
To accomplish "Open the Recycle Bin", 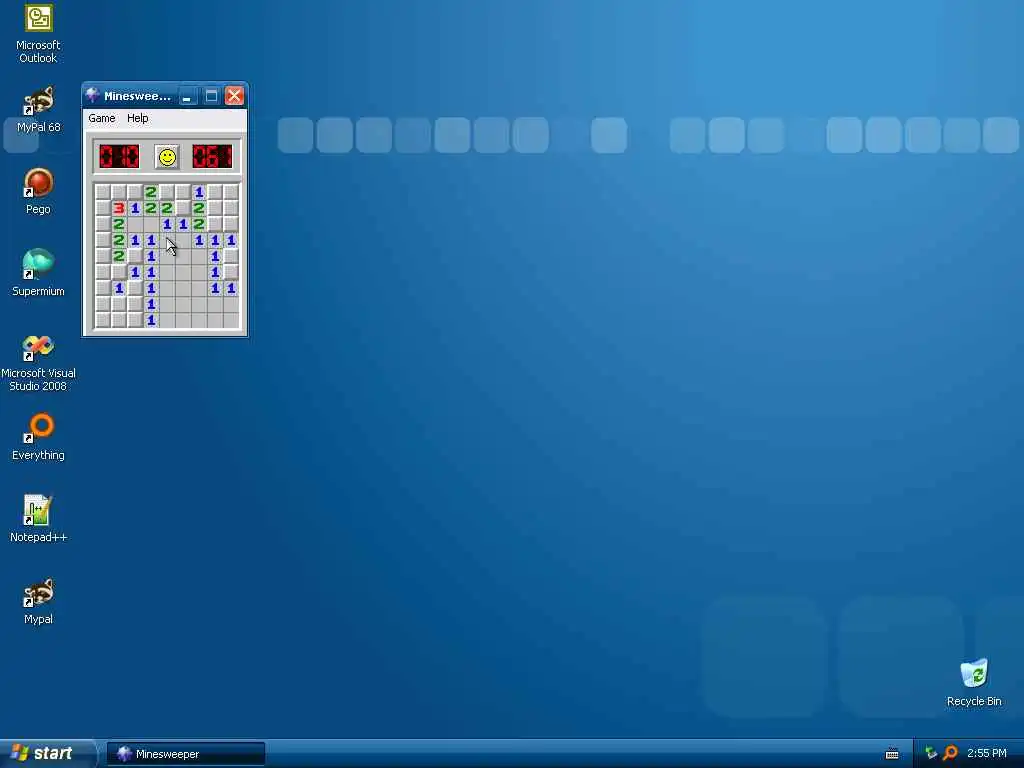I will point(974,683).
